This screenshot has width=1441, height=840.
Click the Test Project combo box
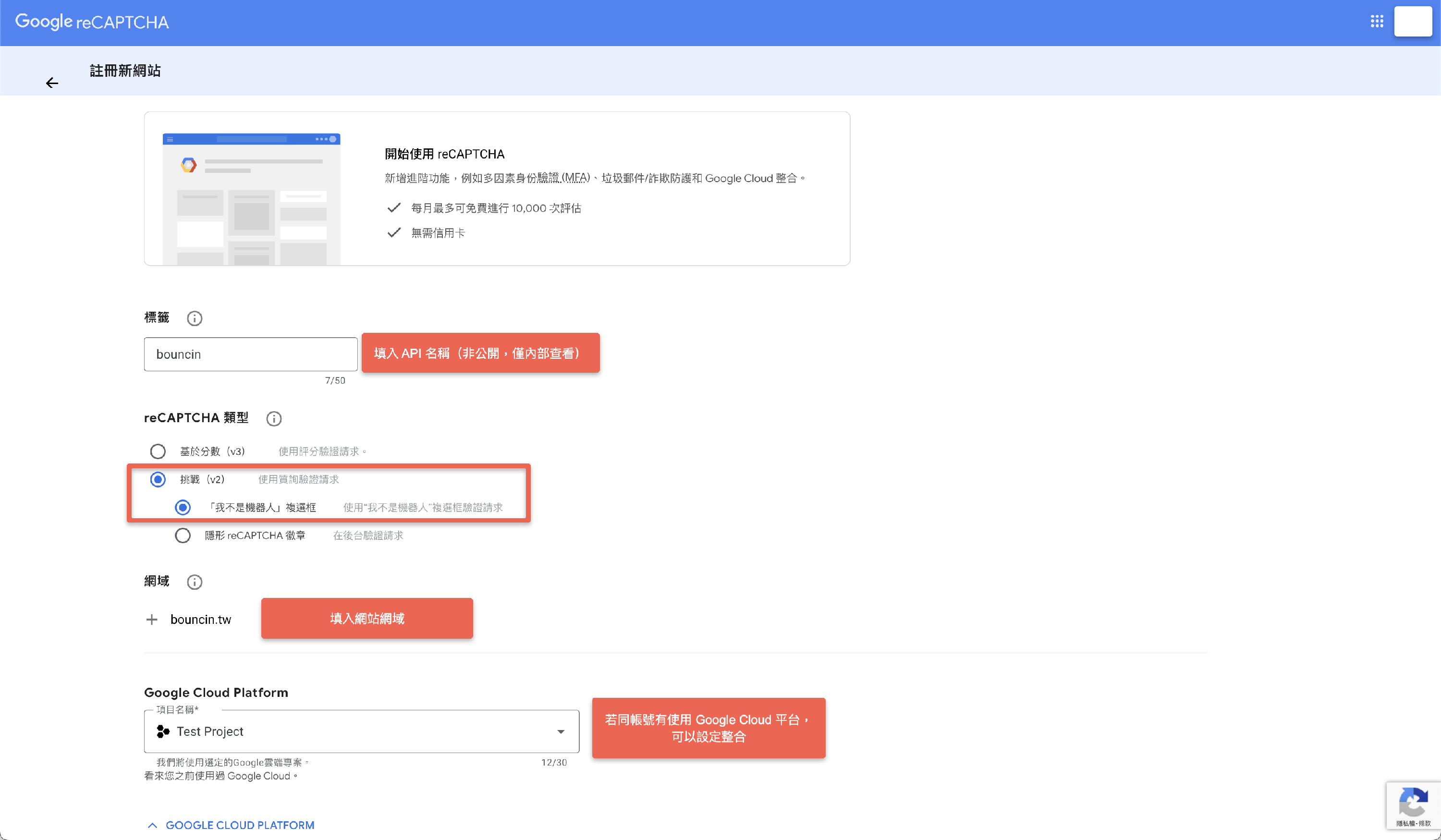[360, 731]
